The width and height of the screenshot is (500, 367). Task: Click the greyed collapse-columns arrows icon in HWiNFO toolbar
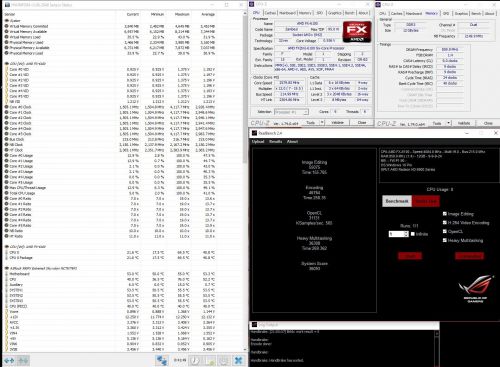coord(23,360)
